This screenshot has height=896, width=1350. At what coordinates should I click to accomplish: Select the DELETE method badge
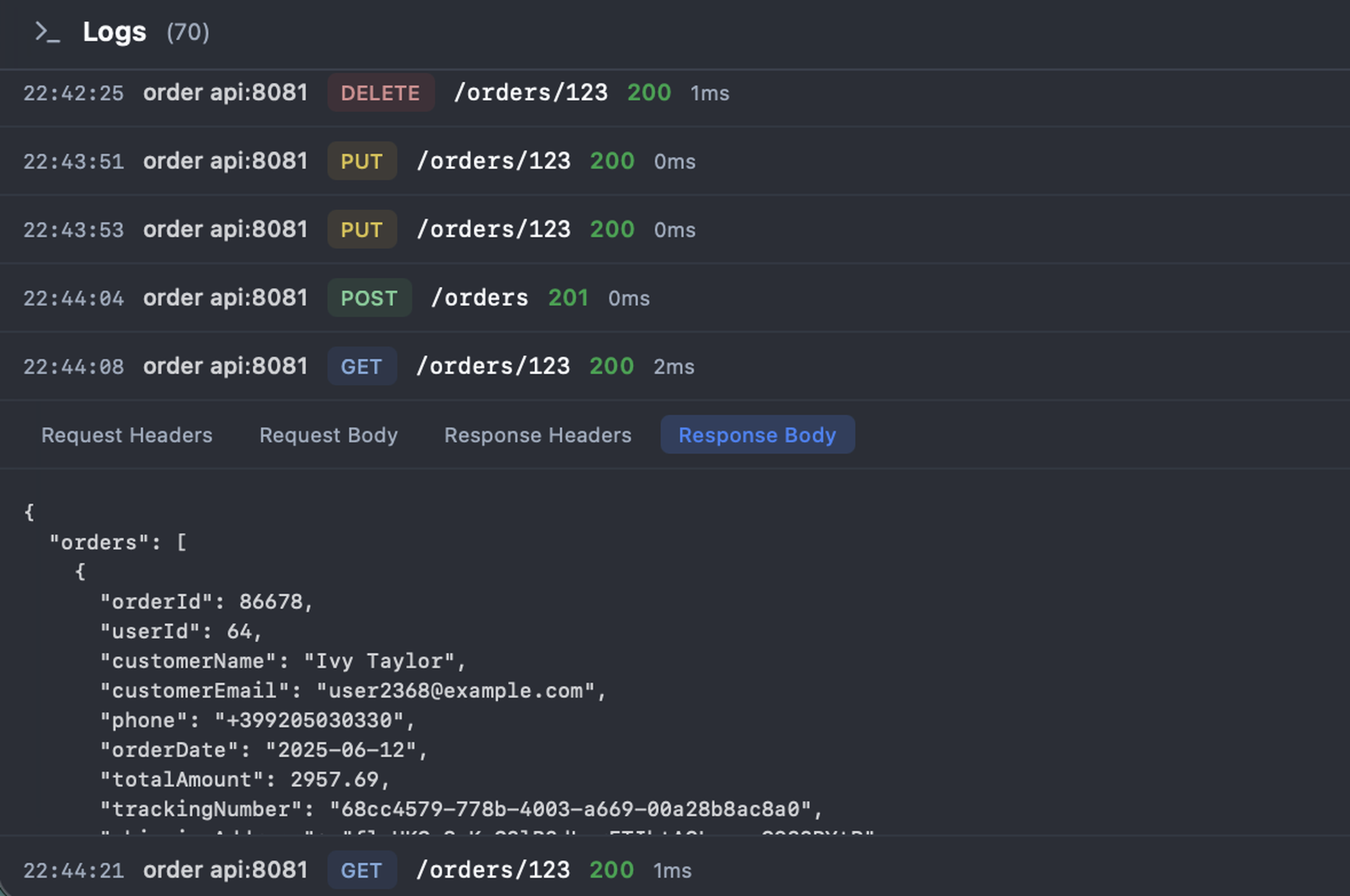pyautogui.click(x=380, y=92)
